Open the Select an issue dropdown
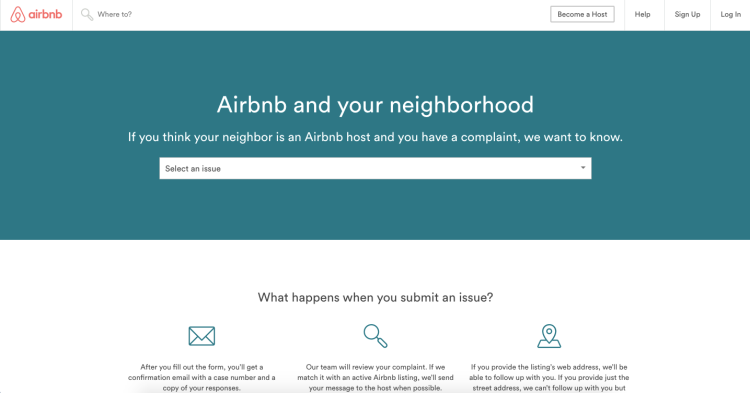The image size is (750, 393). [x=375, y=168]
